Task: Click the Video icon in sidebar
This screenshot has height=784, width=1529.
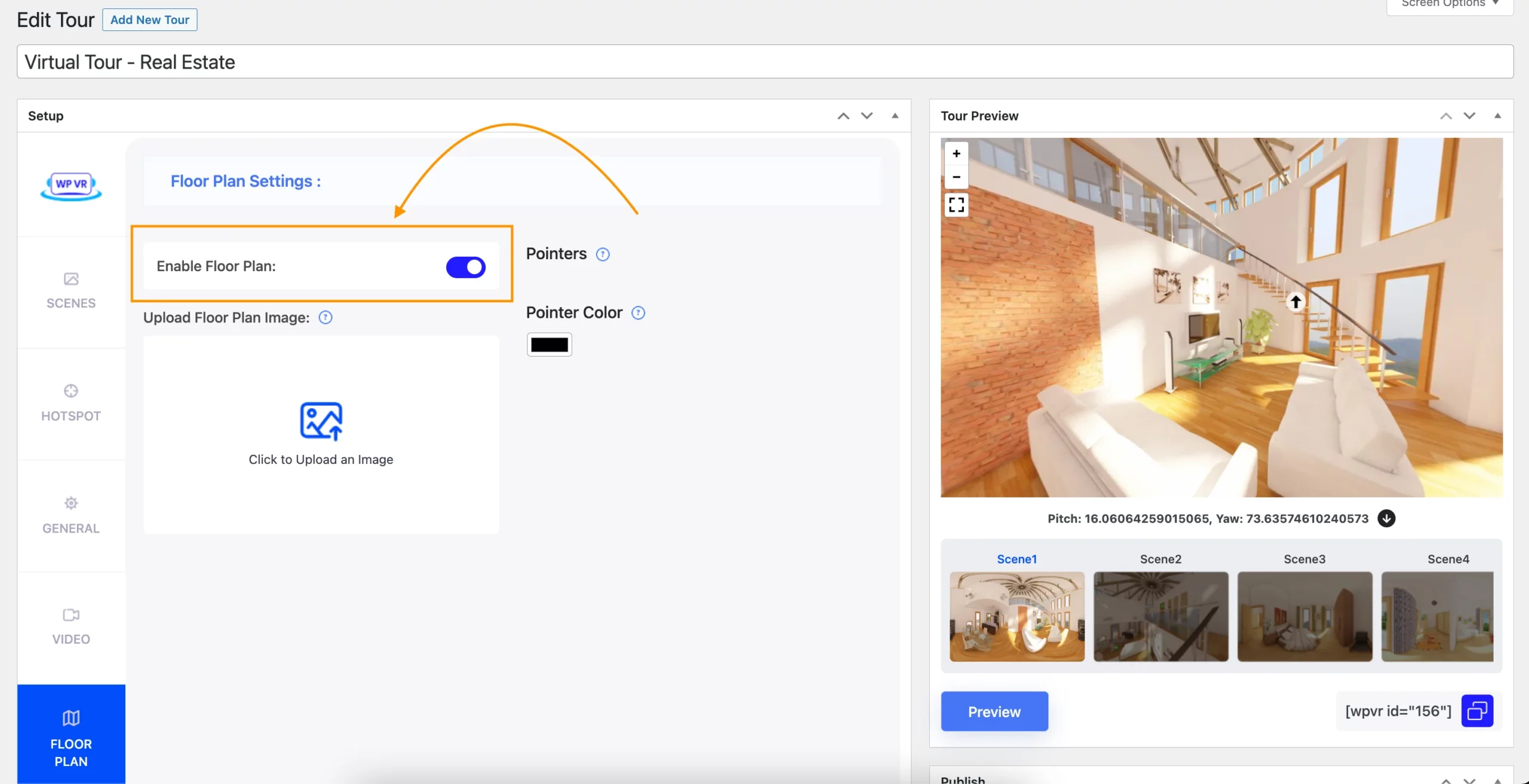Action: [71, 614]
